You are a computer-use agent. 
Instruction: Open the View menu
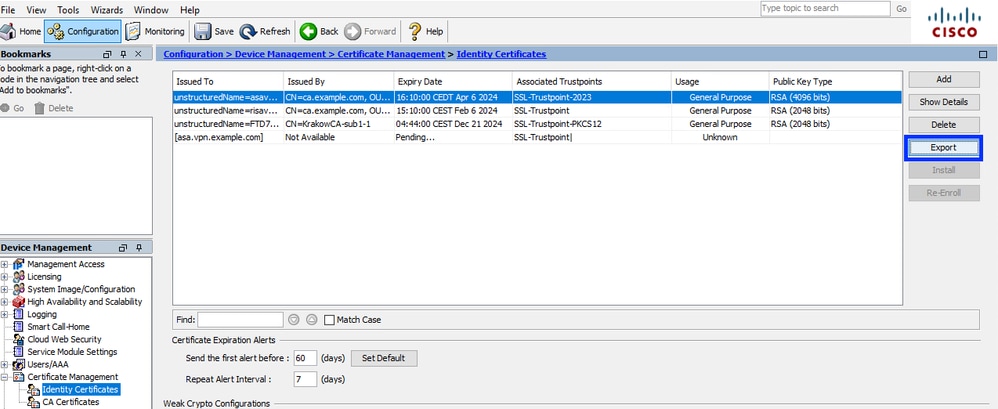point(36,10)
